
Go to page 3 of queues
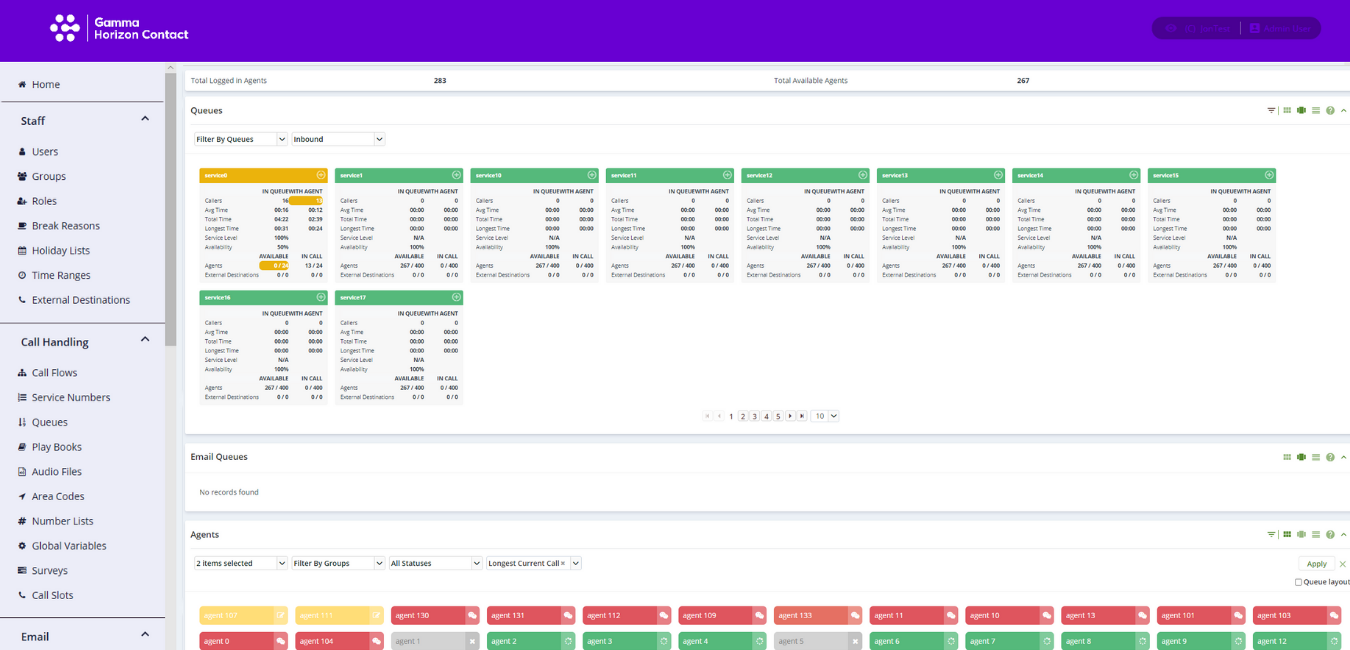coord(755,416)
